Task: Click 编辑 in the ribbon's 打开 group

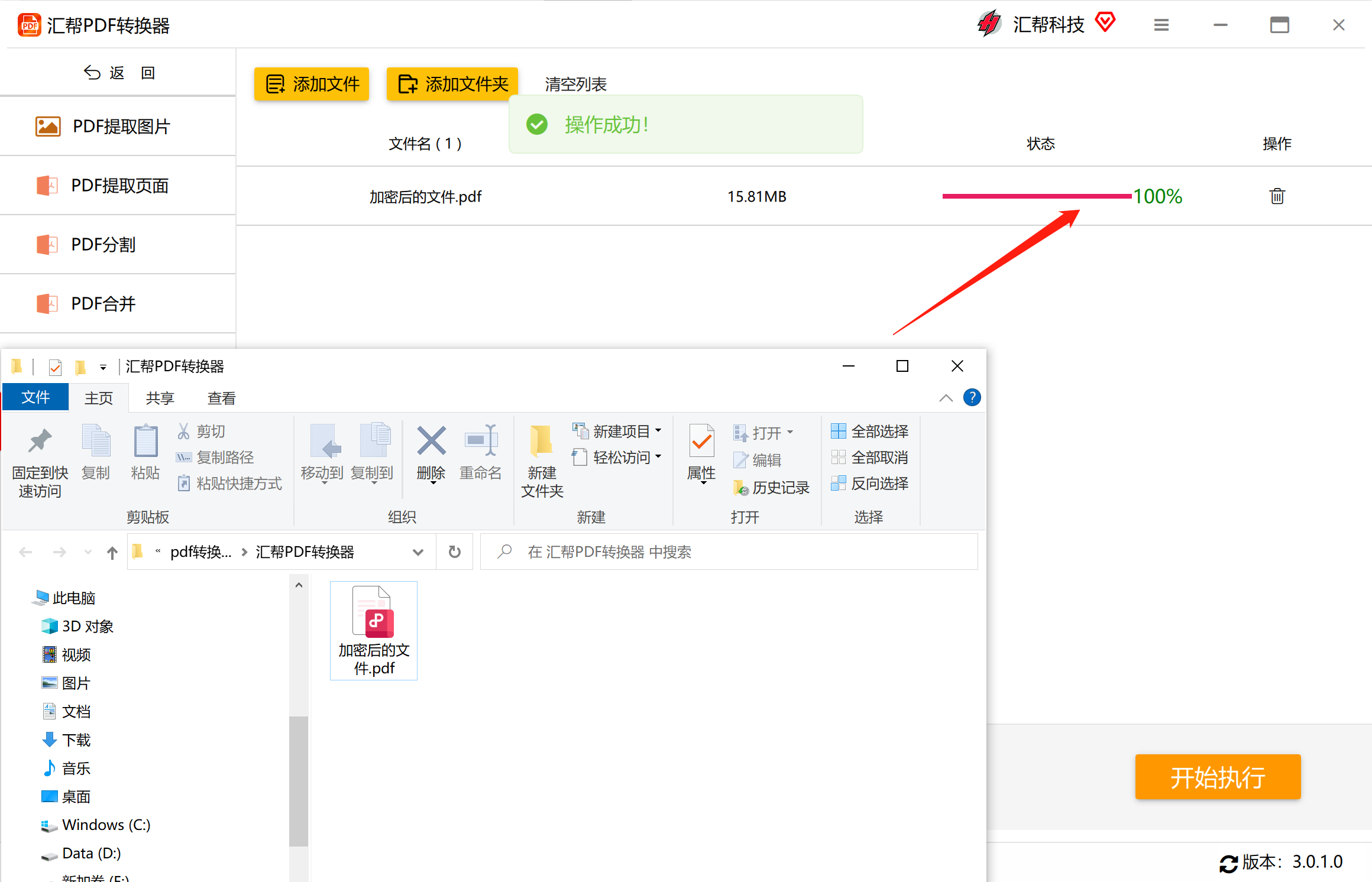Action: 758,460
